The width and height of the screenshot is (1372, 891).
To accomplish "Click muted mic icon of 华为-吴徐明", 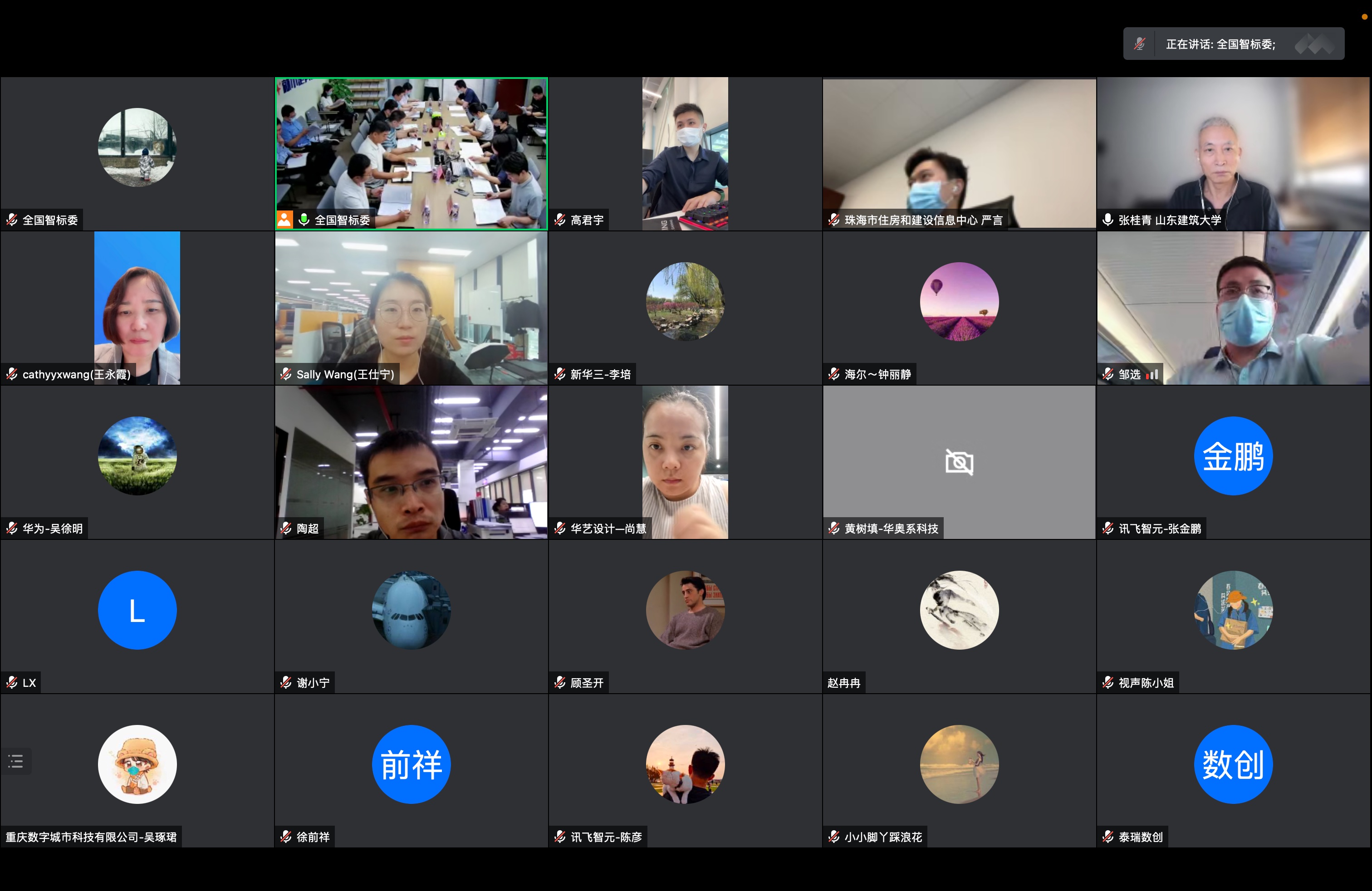I will point(12,528).
